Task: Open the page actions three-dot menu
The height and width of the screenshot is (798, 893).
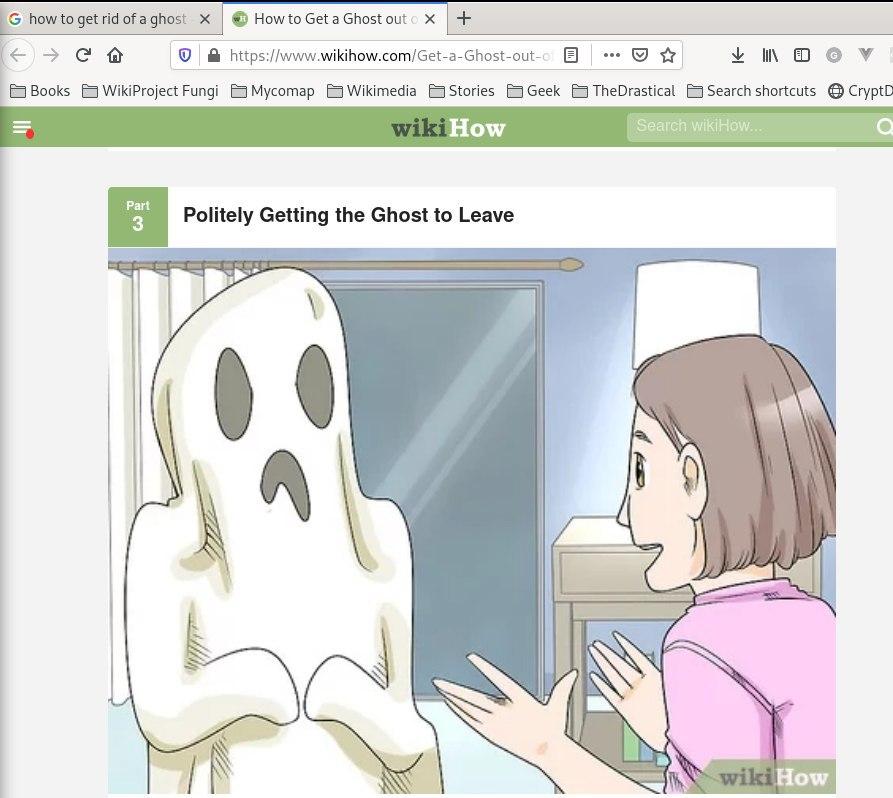Action: click(612, 55)
